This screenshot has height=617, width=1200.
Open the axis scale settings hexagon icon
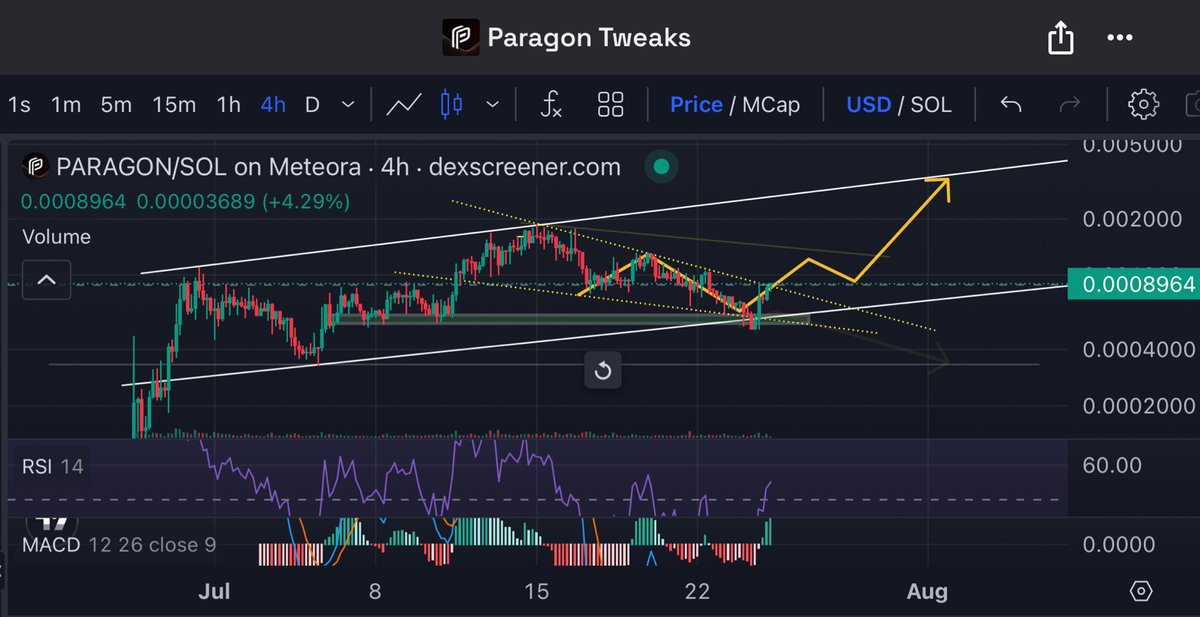[x=1142, y=591]
